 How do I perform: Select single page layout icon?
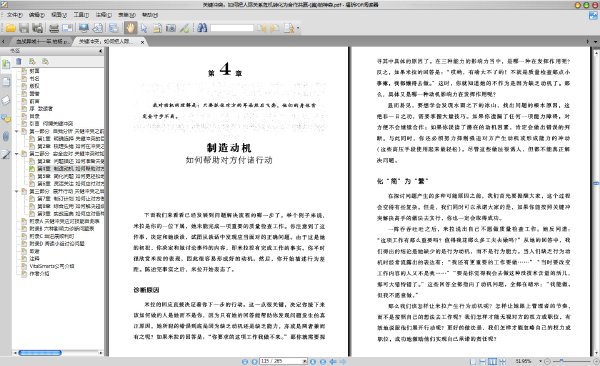coord(473,361)
